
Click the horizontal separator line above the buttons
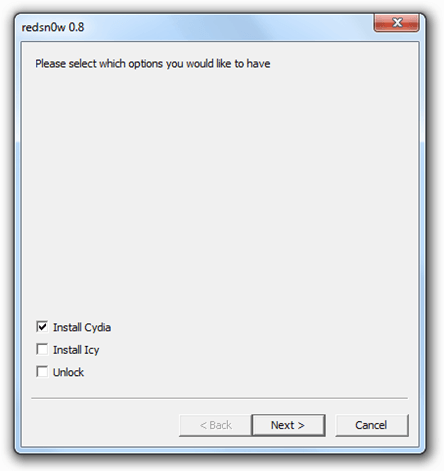220,398
